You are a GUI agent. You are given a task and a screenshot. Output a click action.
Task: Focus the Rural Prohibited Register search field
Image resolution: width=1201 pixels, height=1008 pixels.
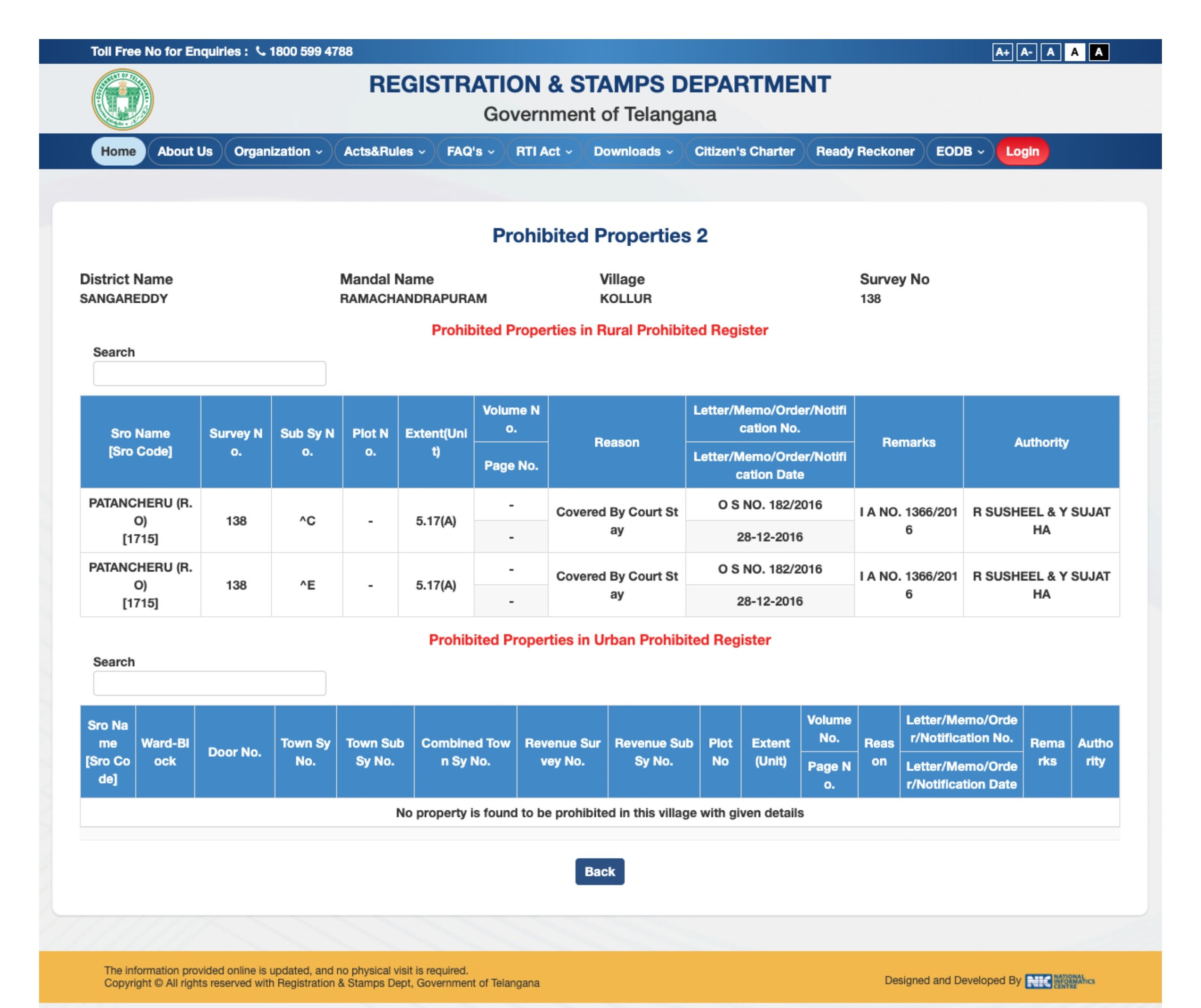pyautogui.click(x=209, y=373)
